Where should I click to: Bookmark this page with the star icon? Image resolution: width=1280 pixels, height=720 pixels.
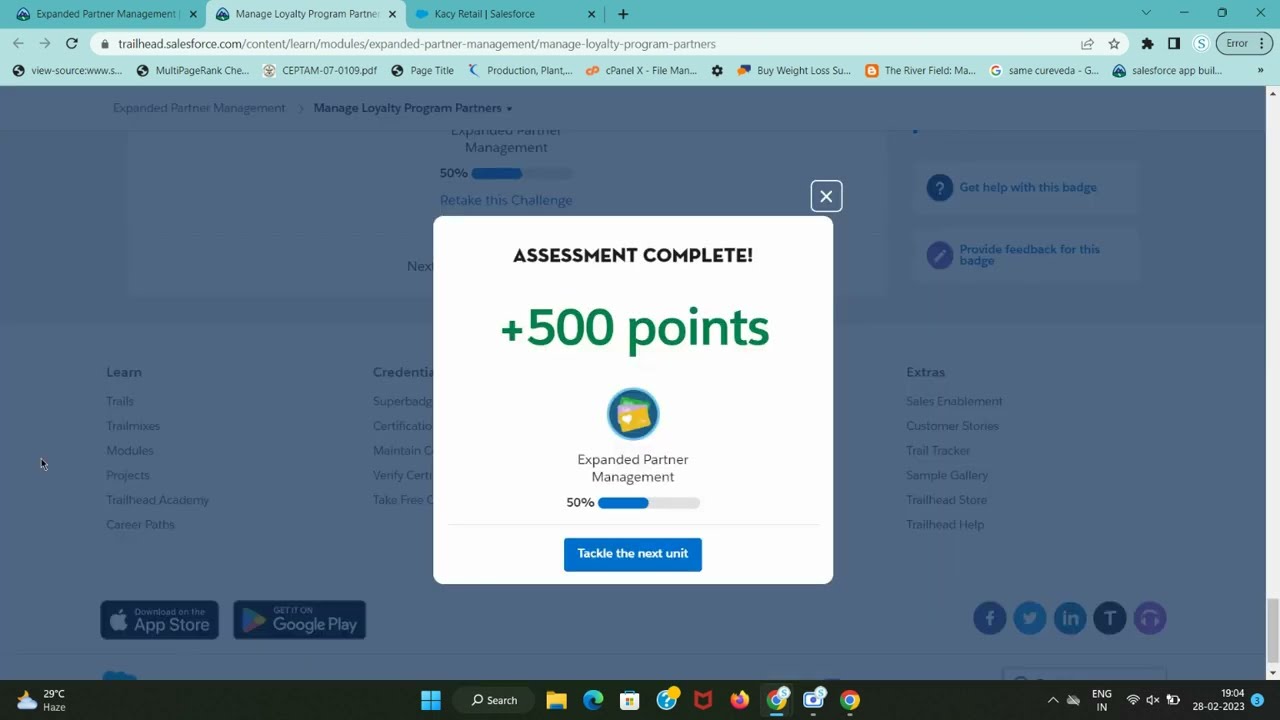coord(1114,44)
